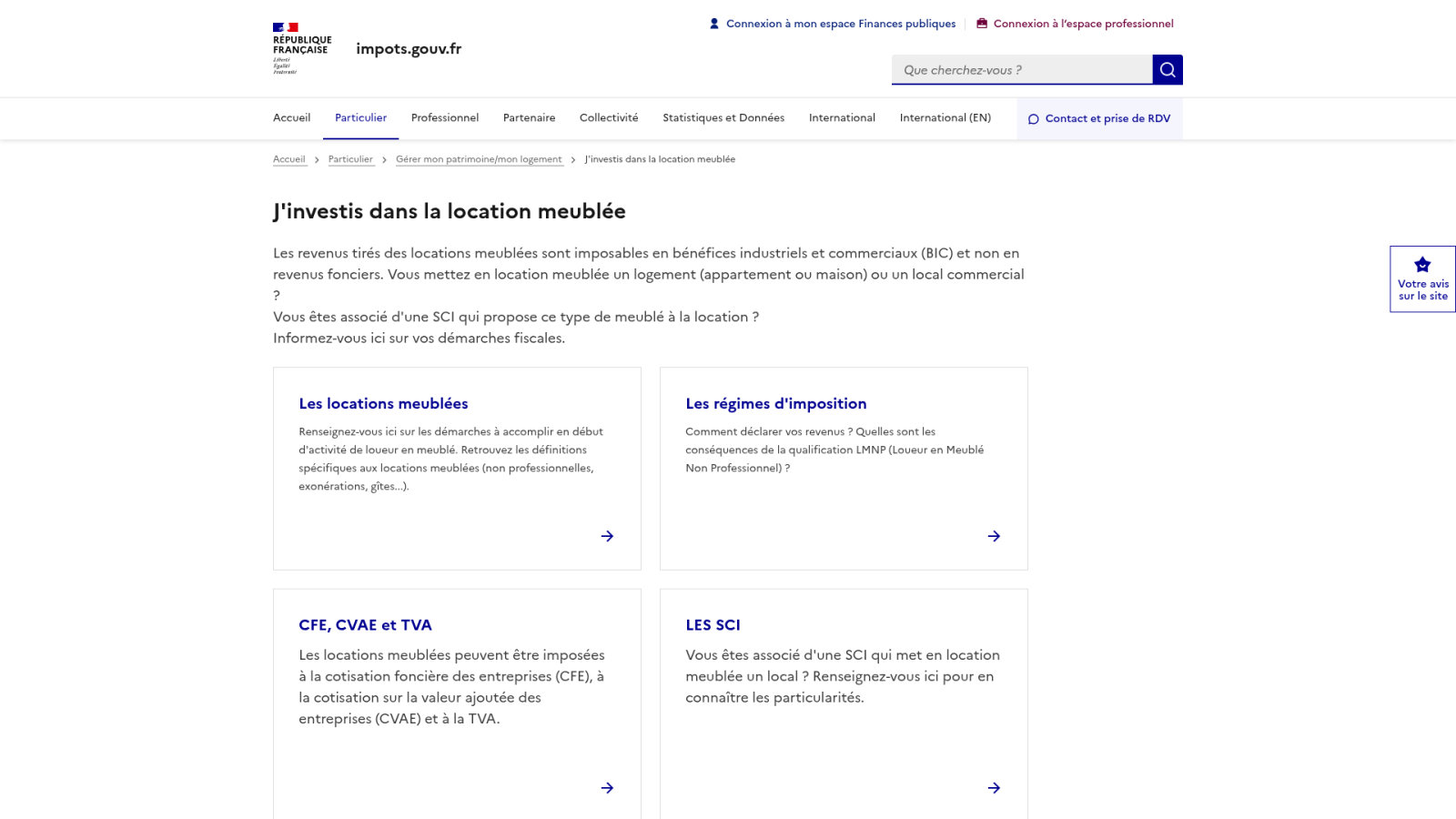Screen dimensions: 1456x819
Task: Select the Collectivité navigation tab
Action: (x=609, y=118)
